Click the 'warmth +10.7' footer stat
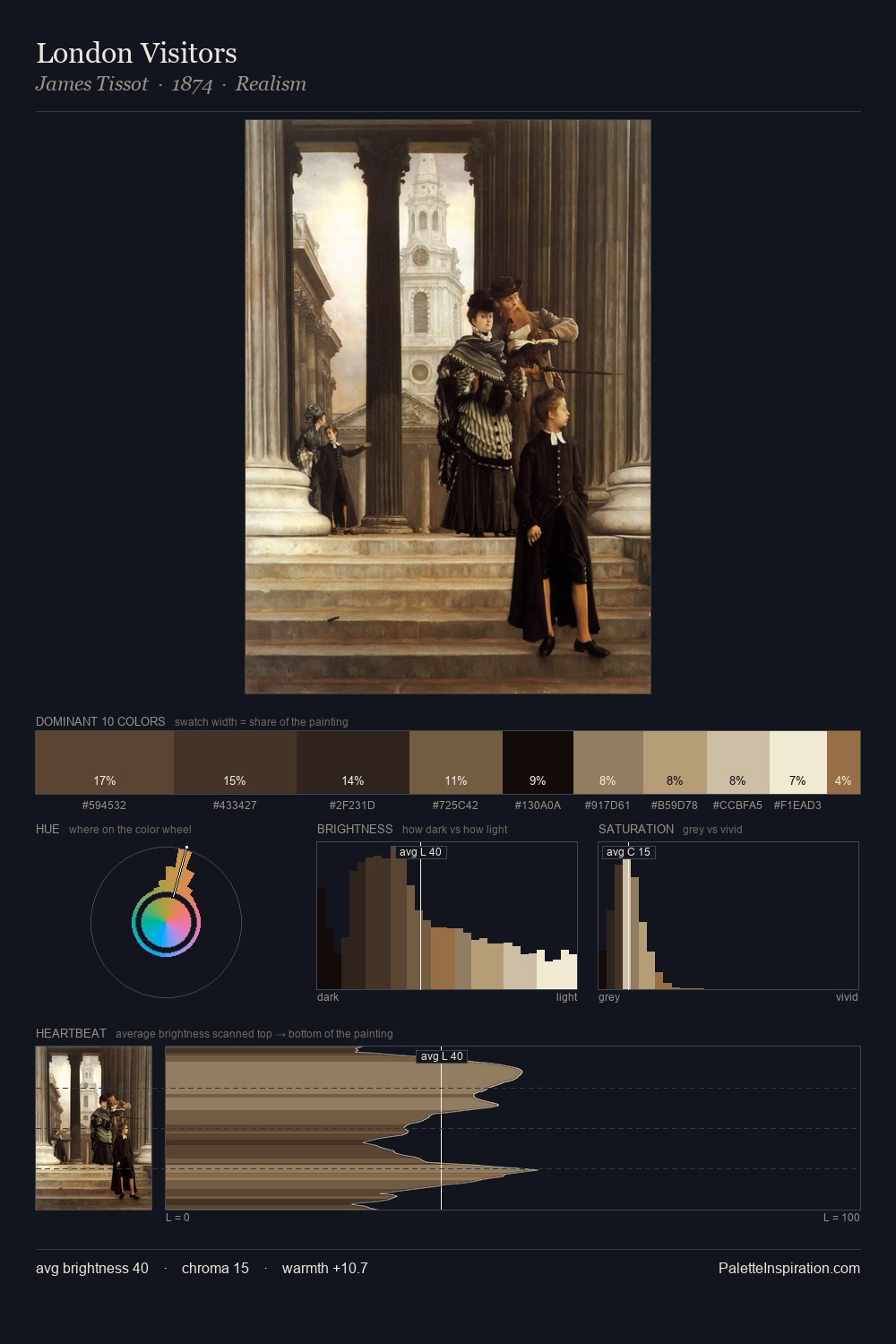Viewport: 896px width, 1344px height. pos(324,1268)
